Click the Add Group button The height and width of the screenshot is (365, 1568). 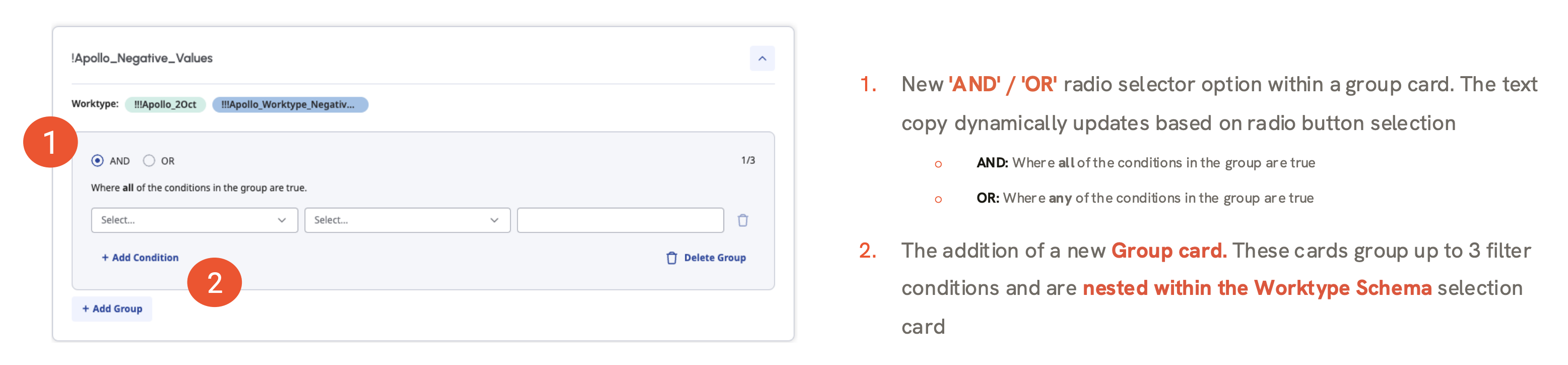[112, 309]
